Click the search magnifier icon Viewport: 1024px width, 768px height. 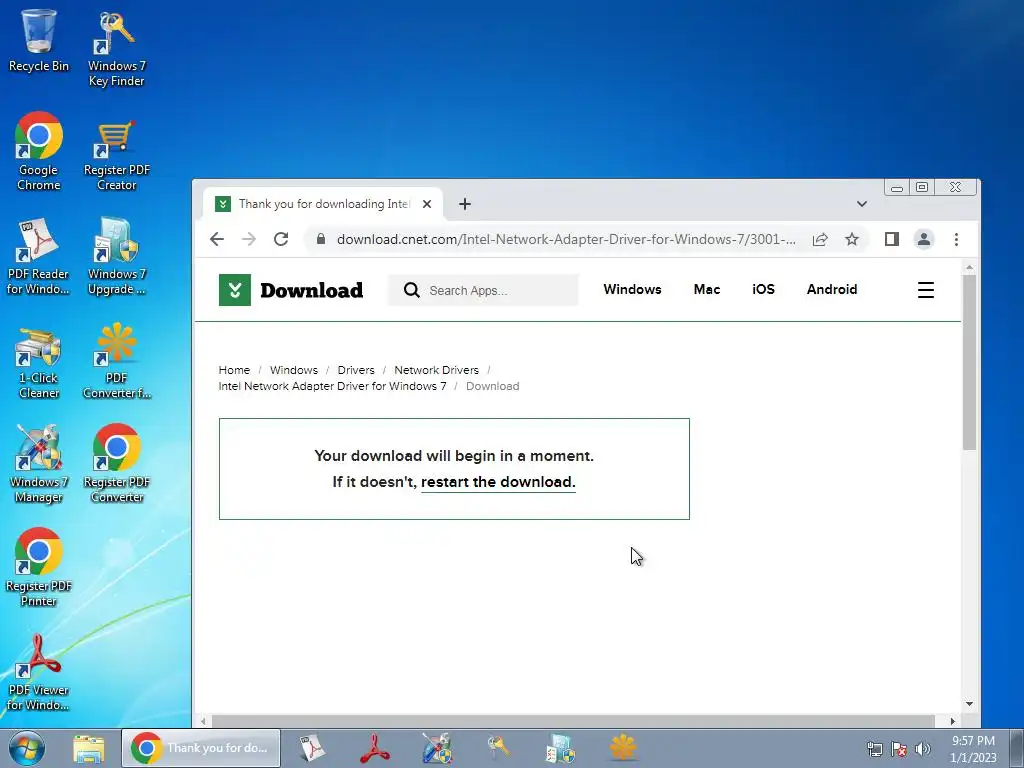click(x=411, y=290)
